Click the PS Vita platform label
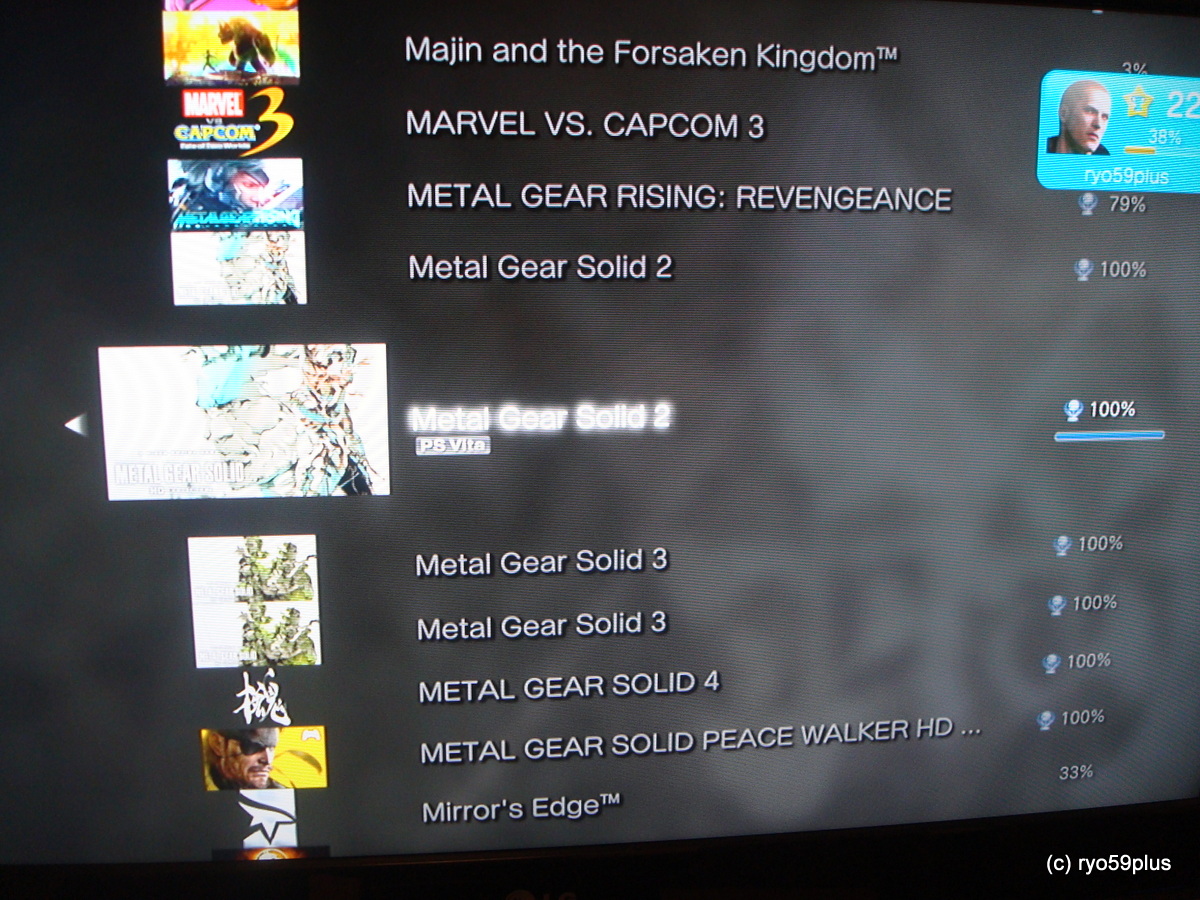 pos(453,446)
